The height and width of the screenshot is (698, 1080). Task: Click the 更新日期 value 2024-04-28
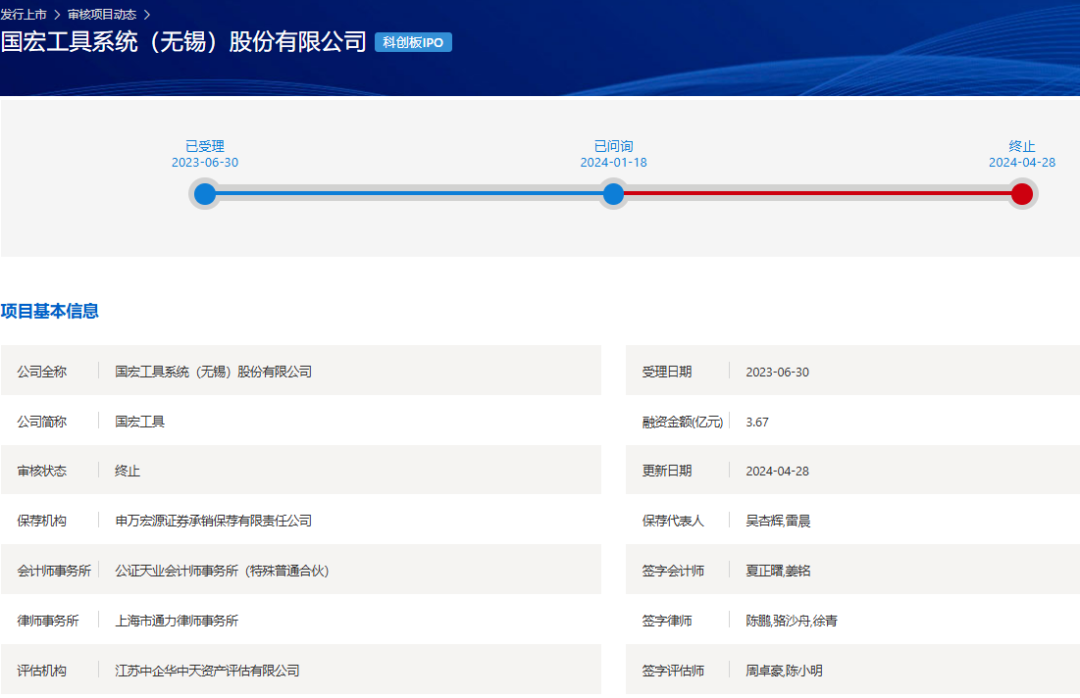tap(778, 471)
